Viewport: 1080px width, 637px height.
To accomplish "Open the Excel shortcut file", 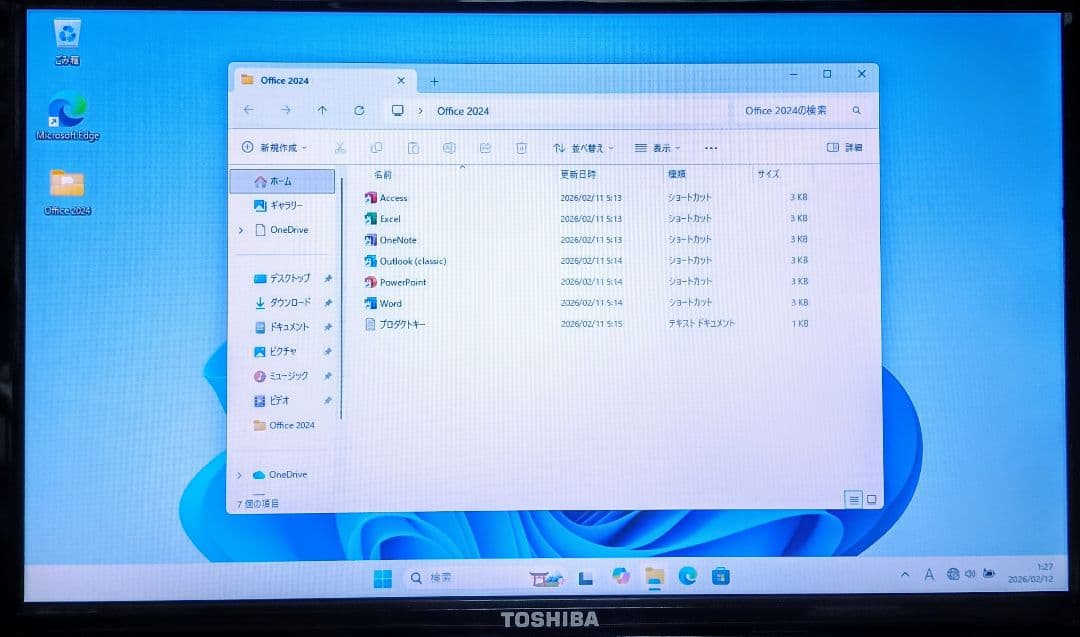I will (x=382, y=219).
